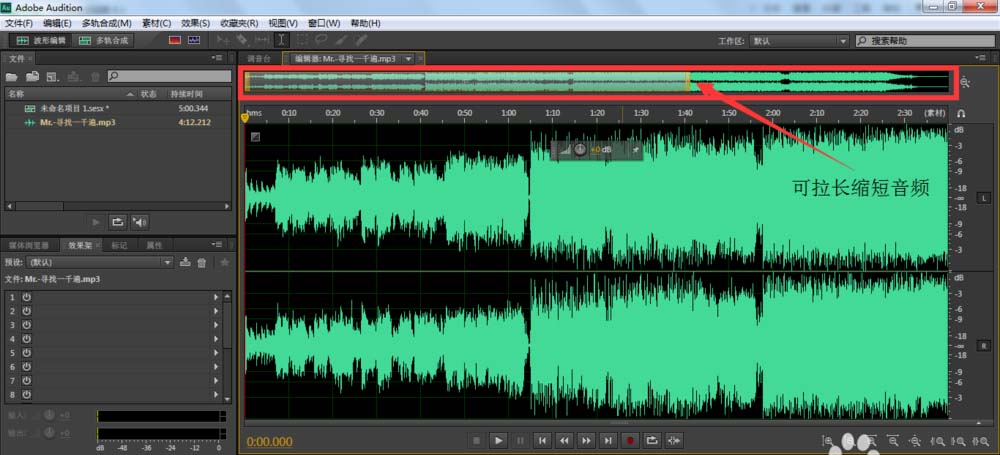Switch to the 调音台 tab

(x=258, y=58)
